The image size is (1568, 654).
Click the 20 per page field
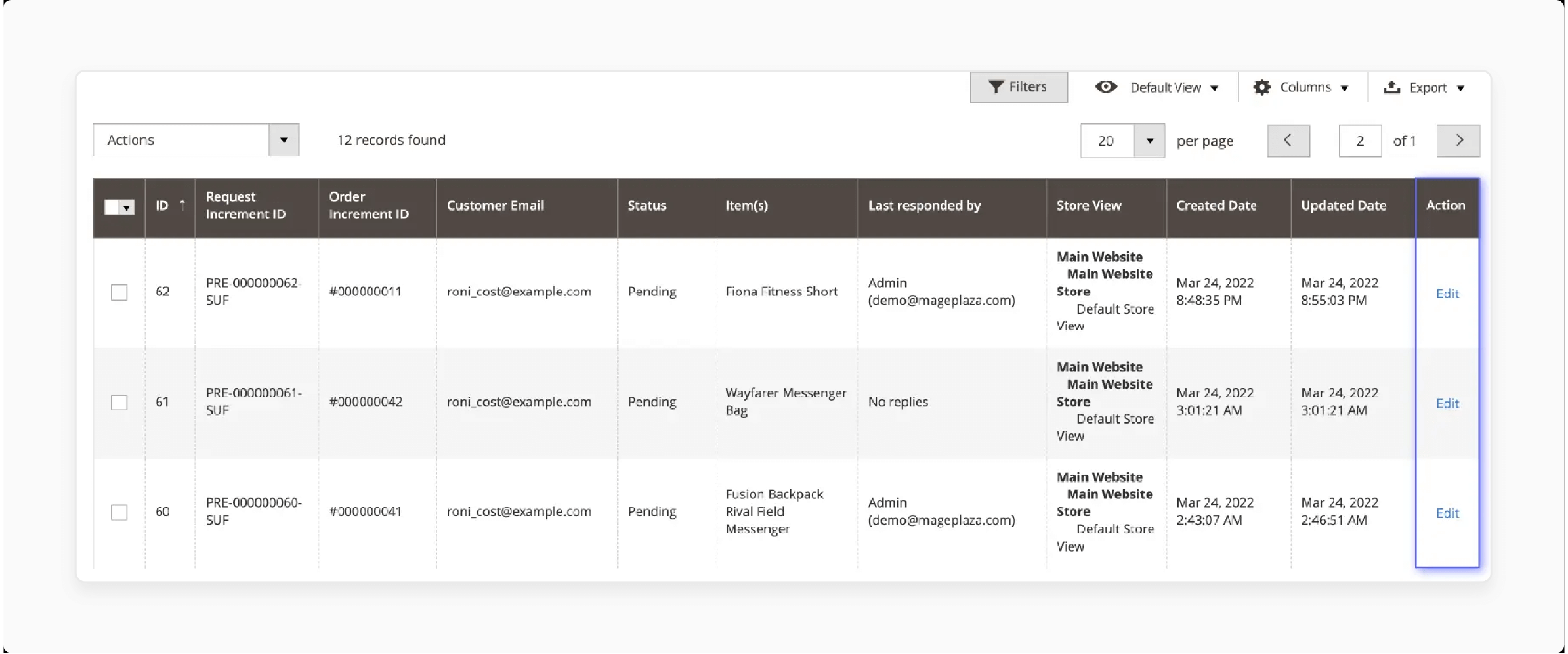1107,141
